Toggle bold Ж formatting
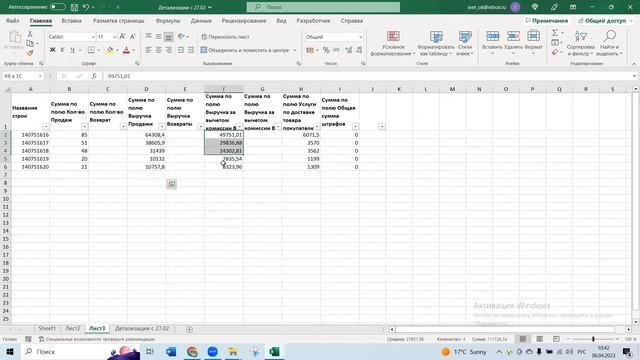The height and width of the screenshot is (360, 640). [52, 50]
